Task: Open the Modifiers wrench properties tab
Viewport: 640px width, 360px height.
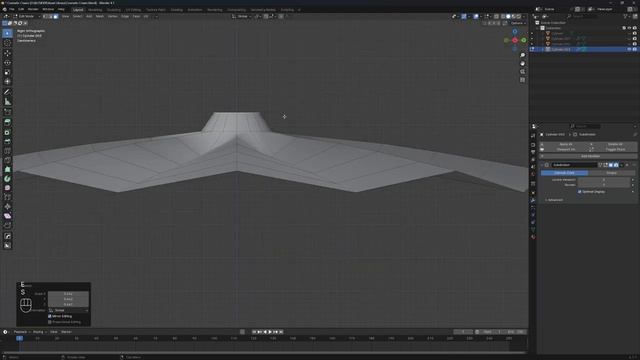Action: (x=533, y=200)
